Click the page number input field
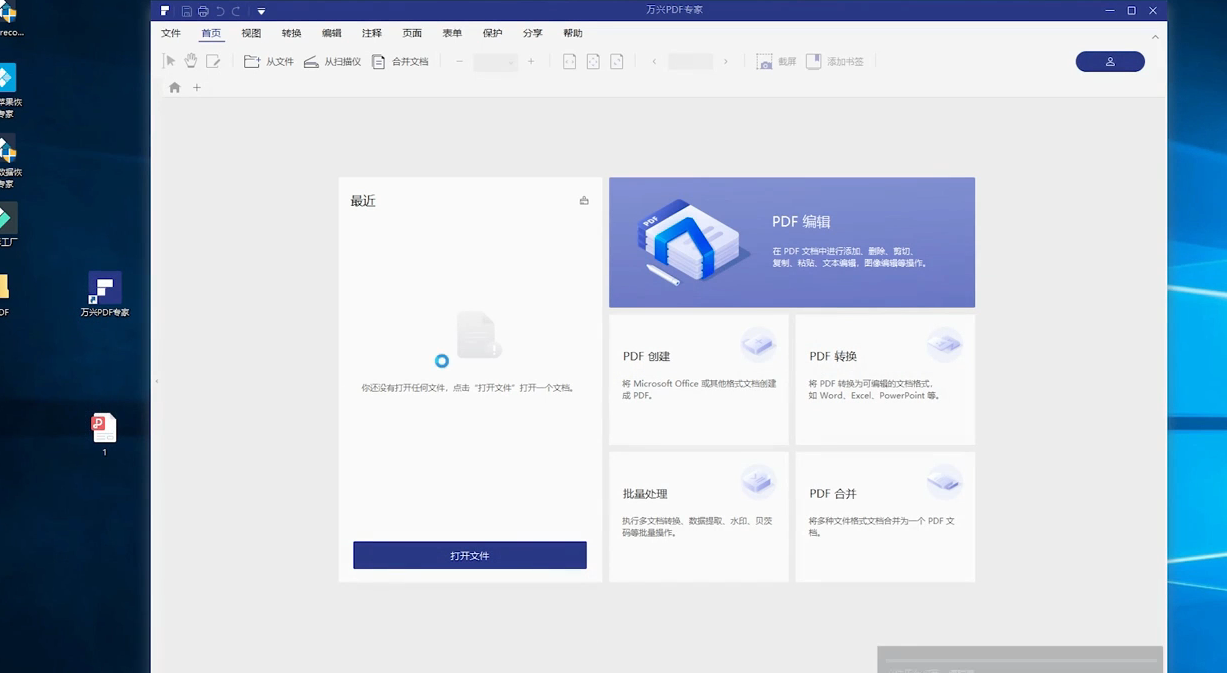The width and height of the screenshot is (1227, 673). tap(690, 62)
